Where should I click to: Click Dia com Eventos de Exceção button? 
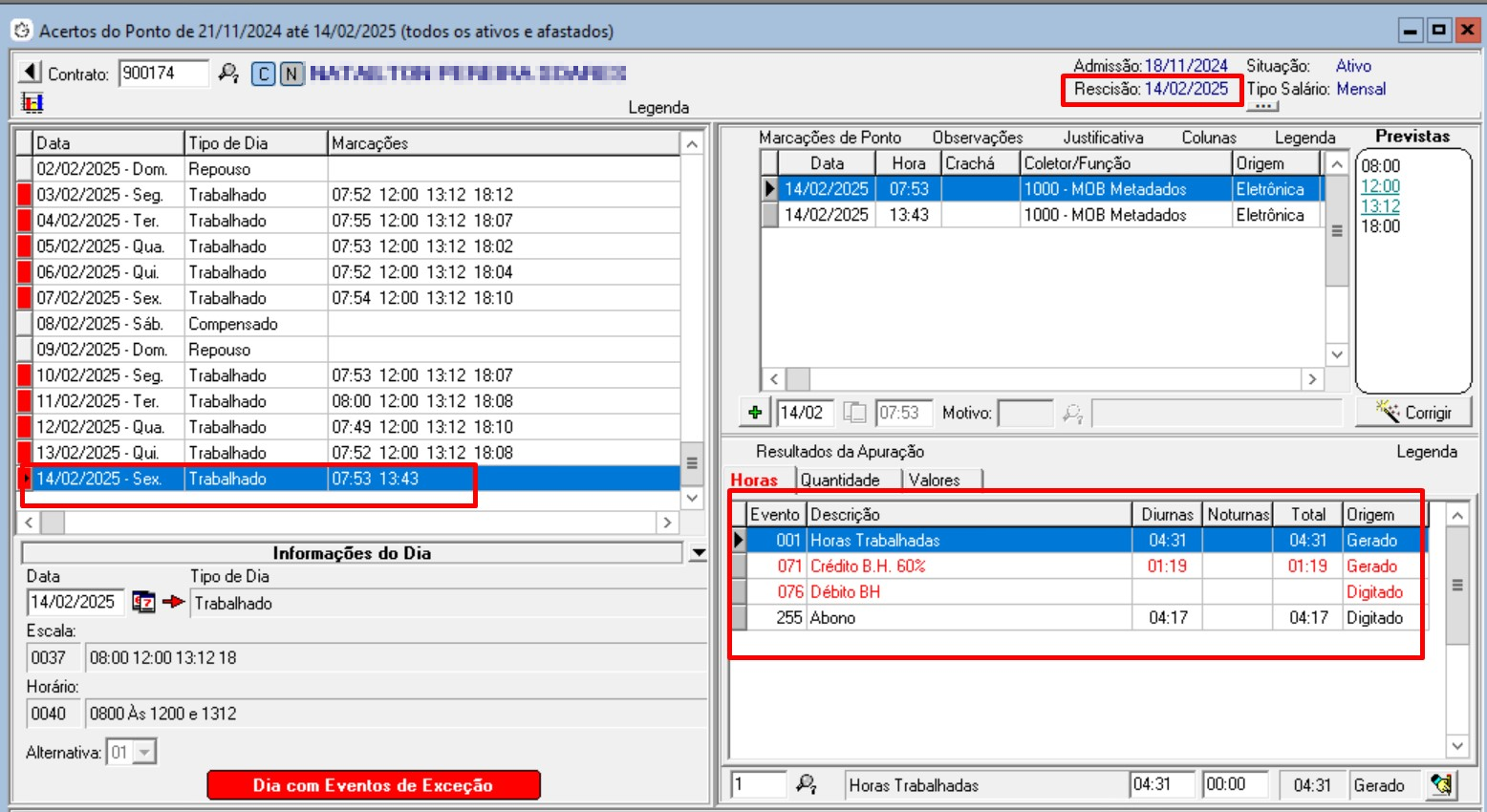(374, 785)
